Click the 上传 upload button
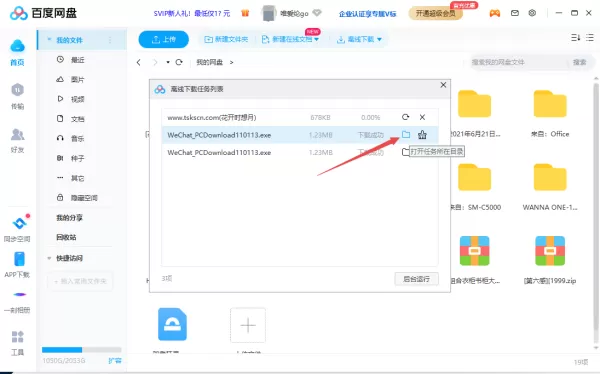This screenshot has height=374, width=600. click(163, 39)
